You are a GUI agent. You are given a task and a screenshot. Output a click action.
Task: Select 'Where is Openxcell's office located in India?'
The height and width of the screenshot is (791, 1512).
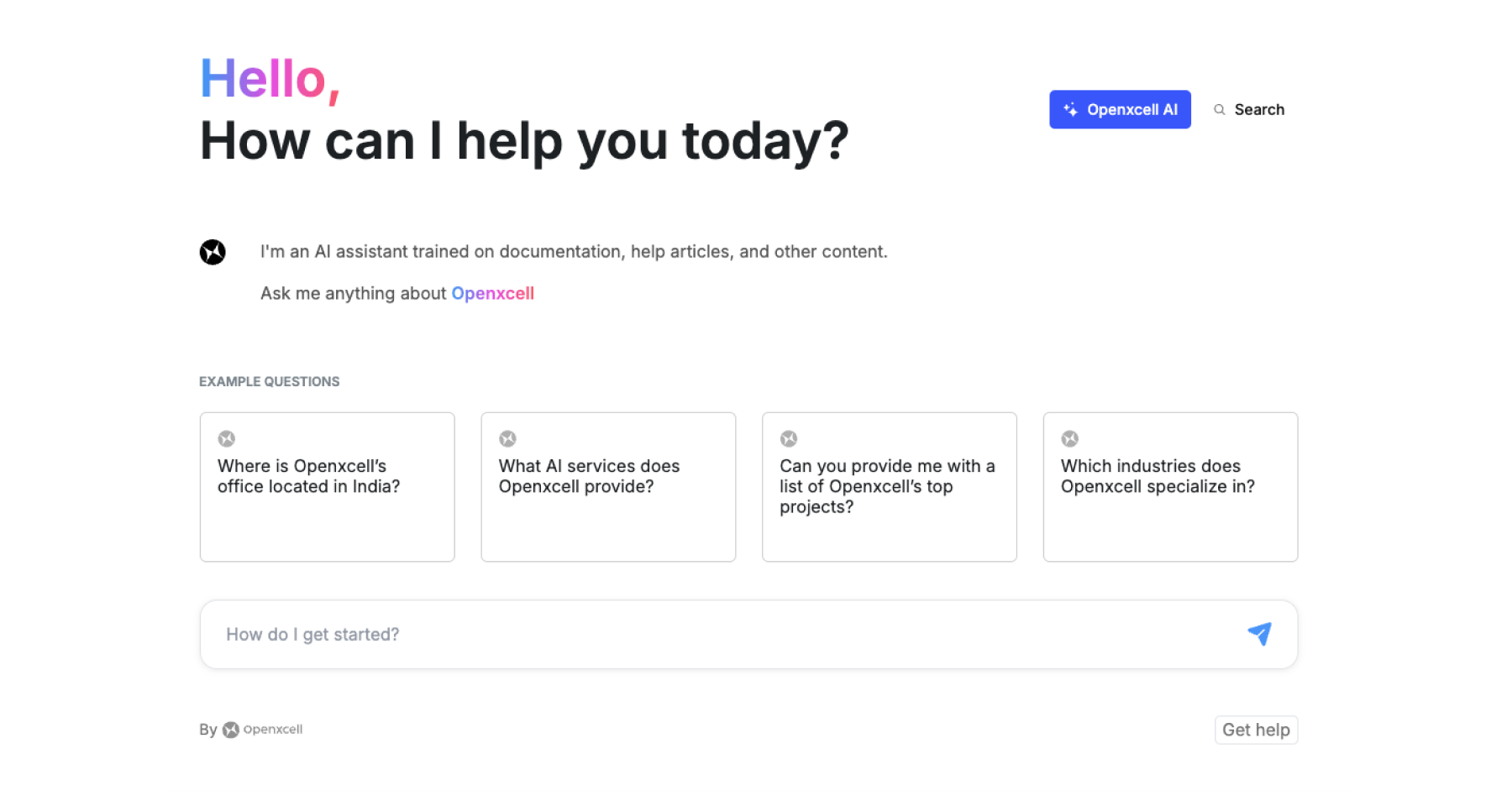pyautogui.click(x=328, y=487)
